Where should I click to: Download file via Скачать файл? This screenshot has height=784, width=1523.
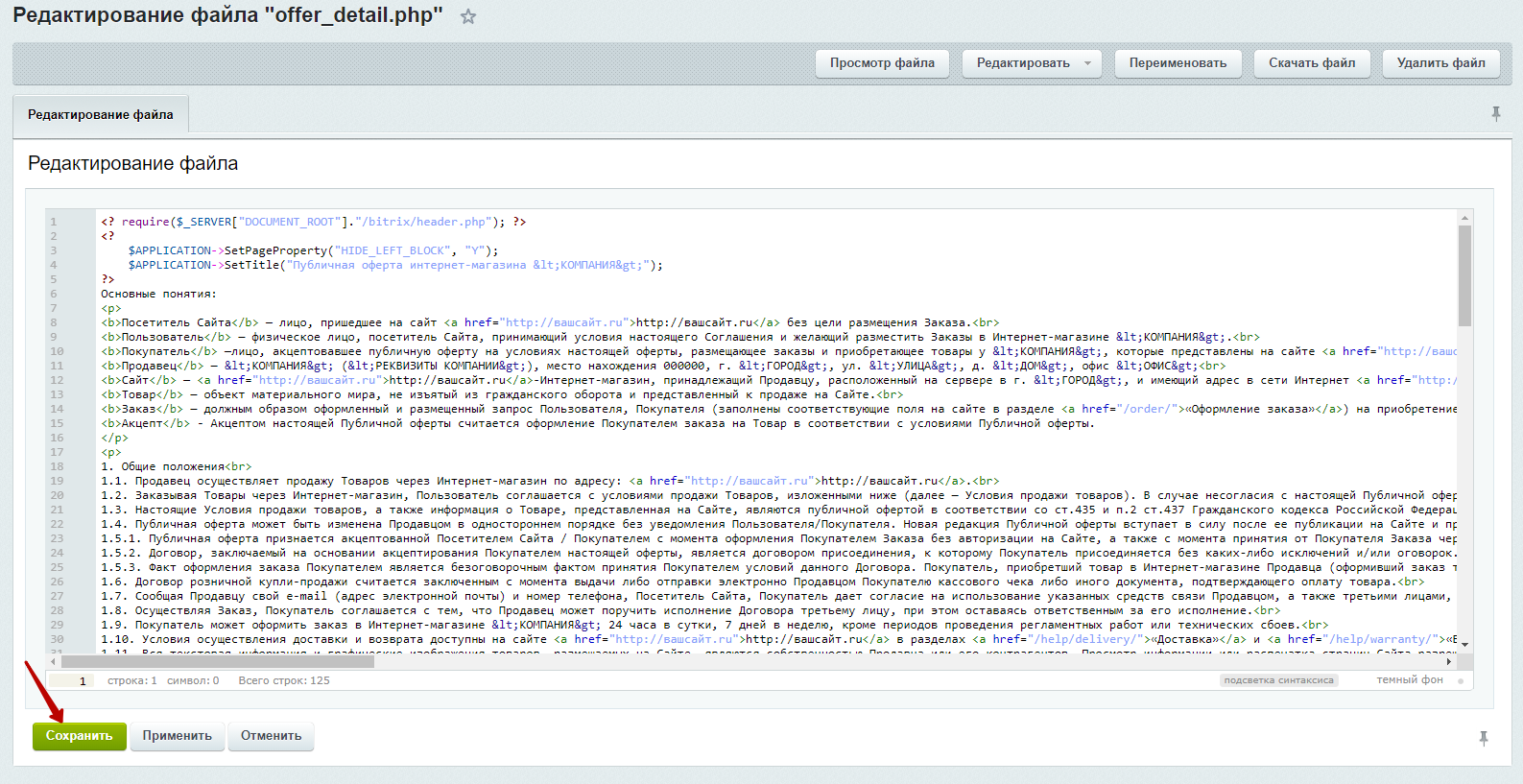pyautogui.click(x=1312, y=63)
